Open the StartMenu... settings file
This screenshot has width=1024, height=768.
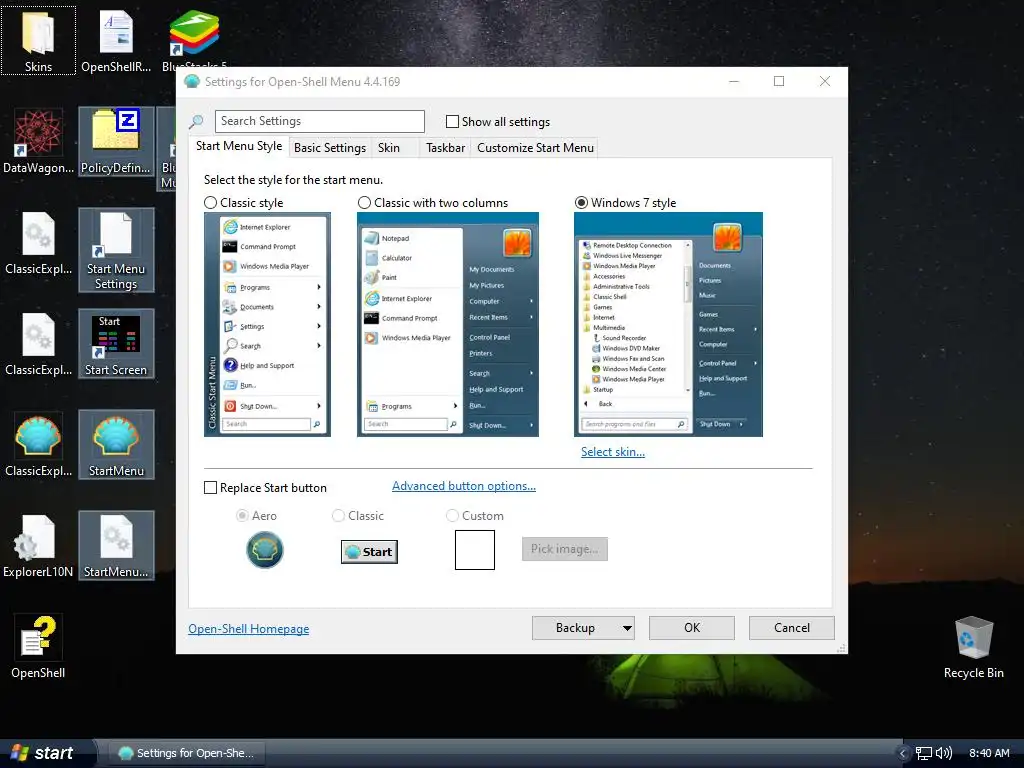[116, 547]
